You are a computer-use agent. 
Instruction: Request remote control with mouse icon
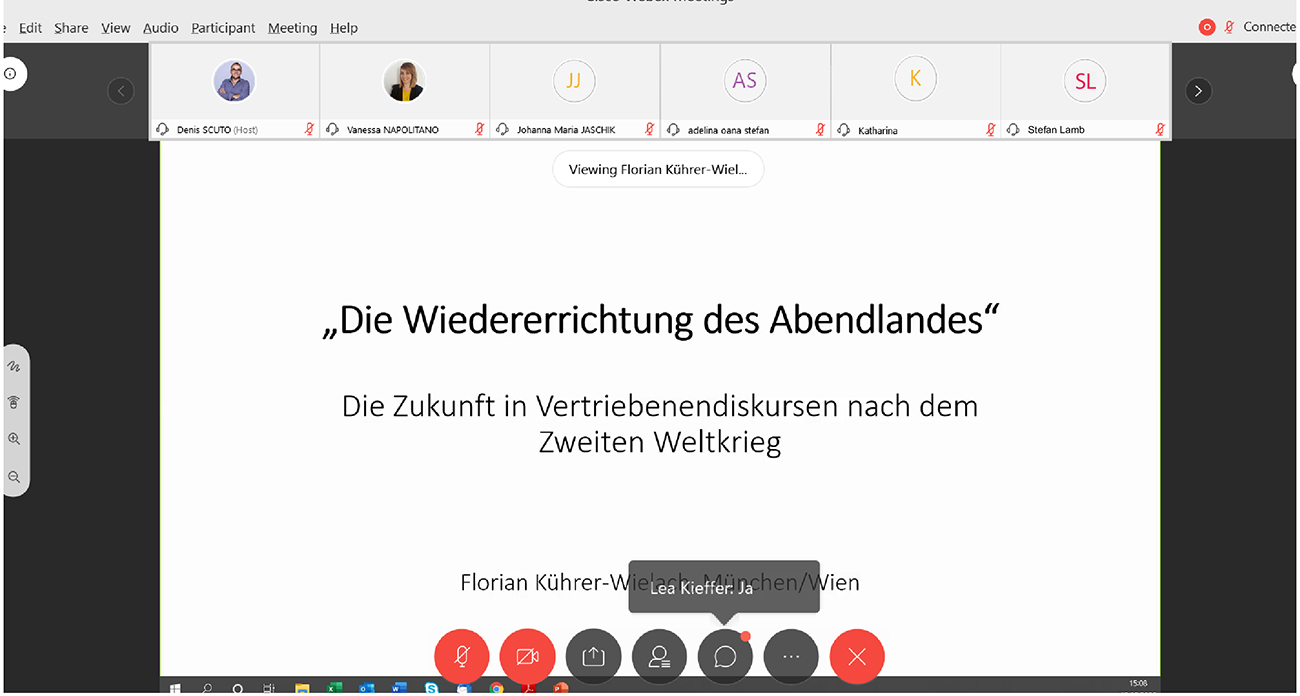click(15, 403)
